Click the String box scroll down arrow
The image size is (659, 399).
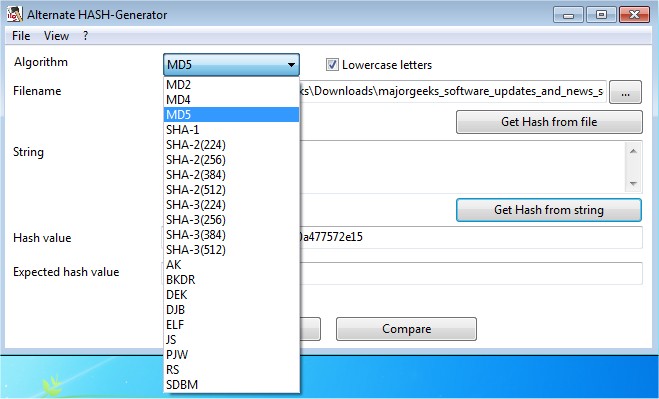[x=633, y=184]
